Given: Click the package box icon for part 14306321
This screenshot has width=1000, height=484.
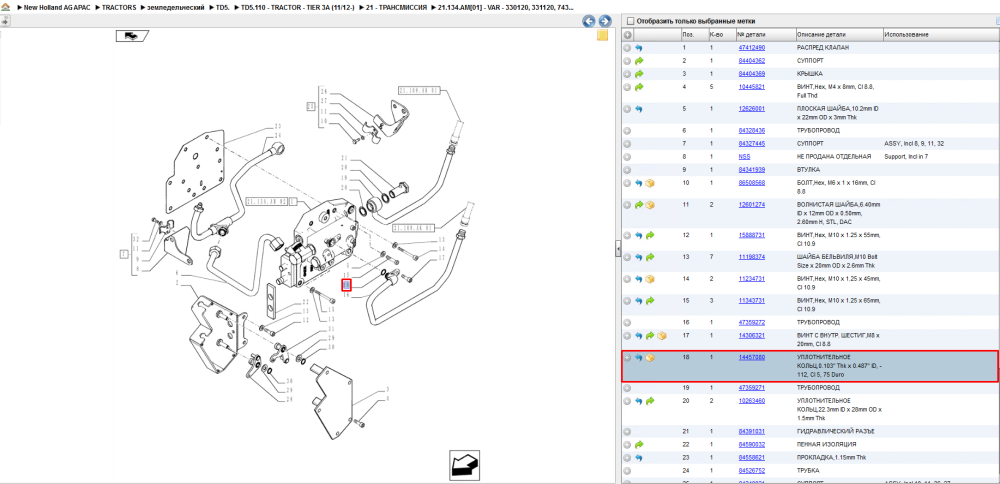Looking at the screenshot, I should [662, 335].
